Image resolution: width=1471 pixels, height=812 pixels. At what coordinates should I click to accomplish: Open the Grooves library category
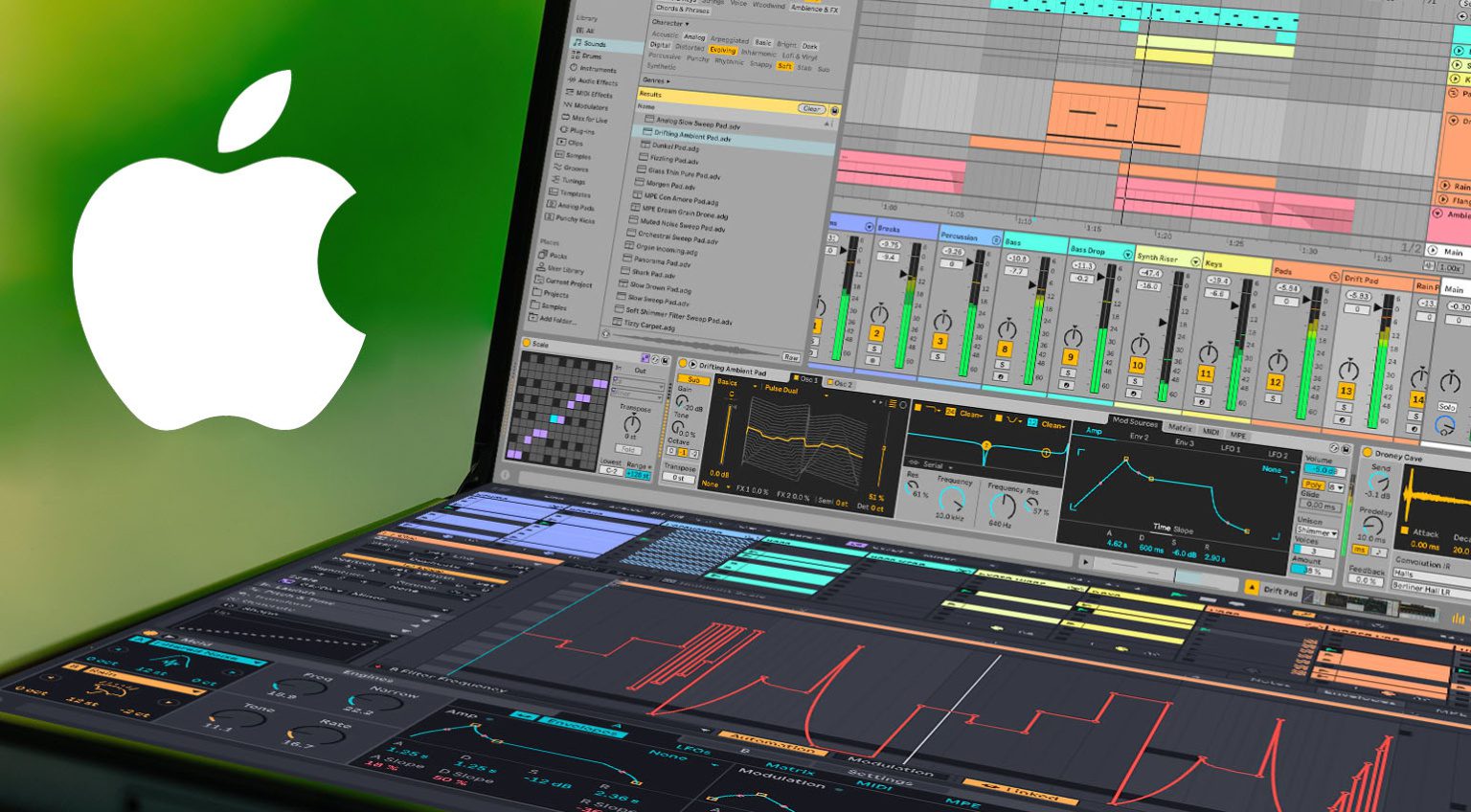coord(576,169)
